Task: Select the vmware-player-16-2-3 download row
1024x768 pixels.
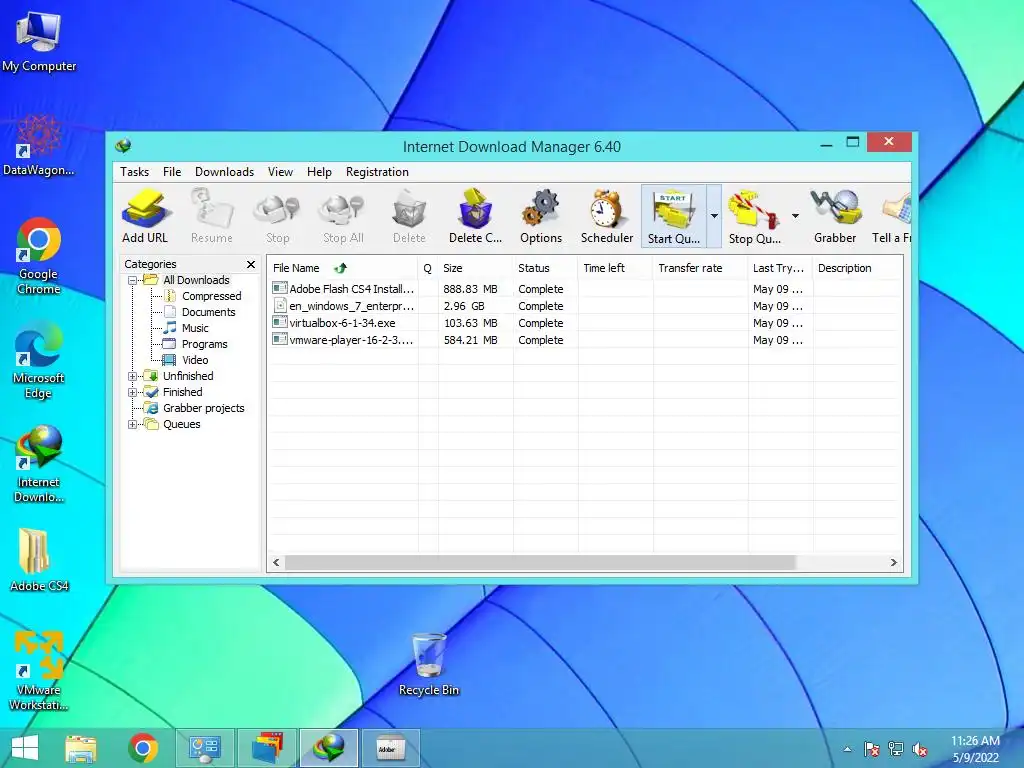Action: pyautogui.click(x=584, y=340)
